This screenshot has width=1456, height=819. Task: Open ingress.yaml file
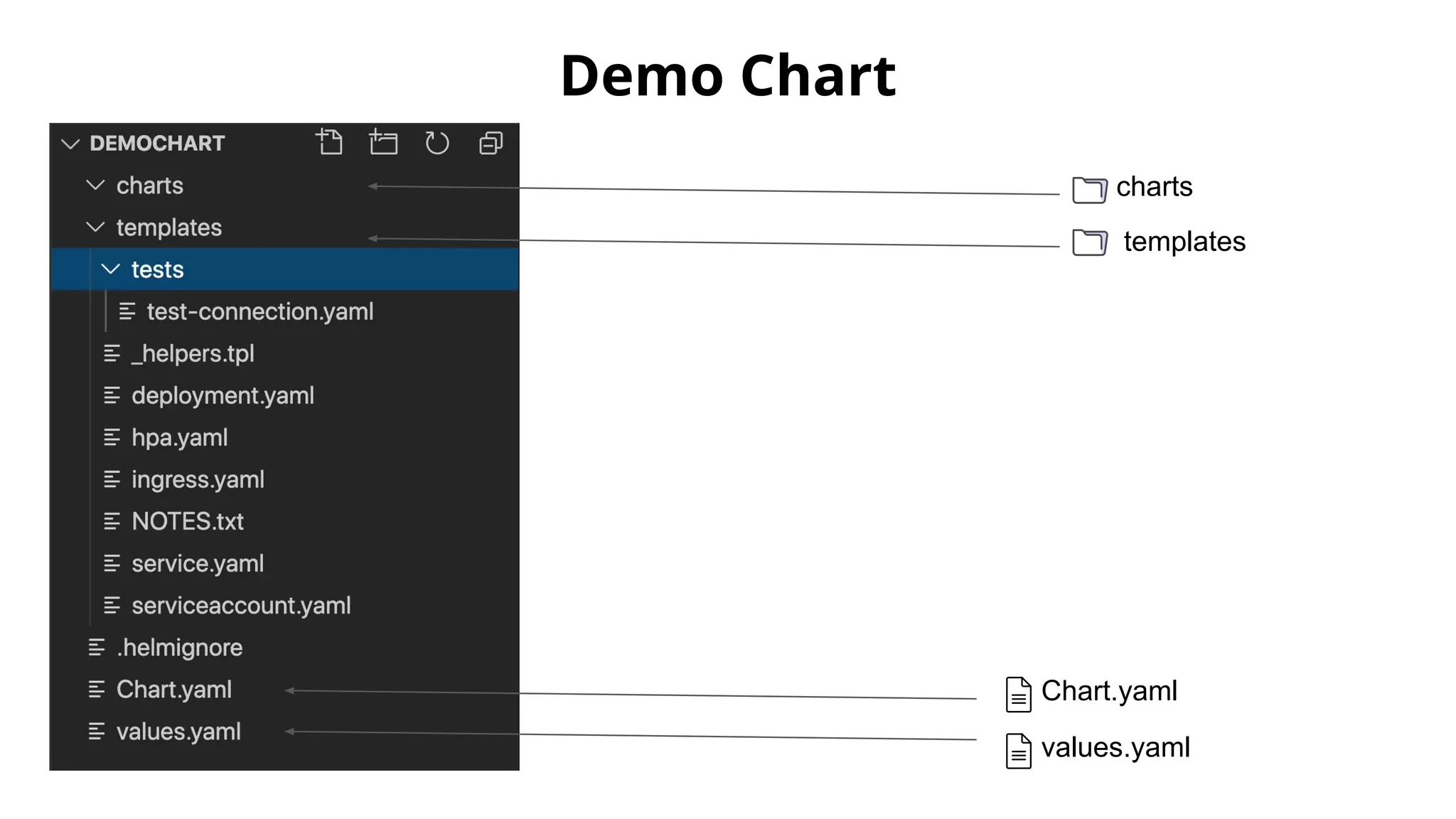(x=198, y=479)
